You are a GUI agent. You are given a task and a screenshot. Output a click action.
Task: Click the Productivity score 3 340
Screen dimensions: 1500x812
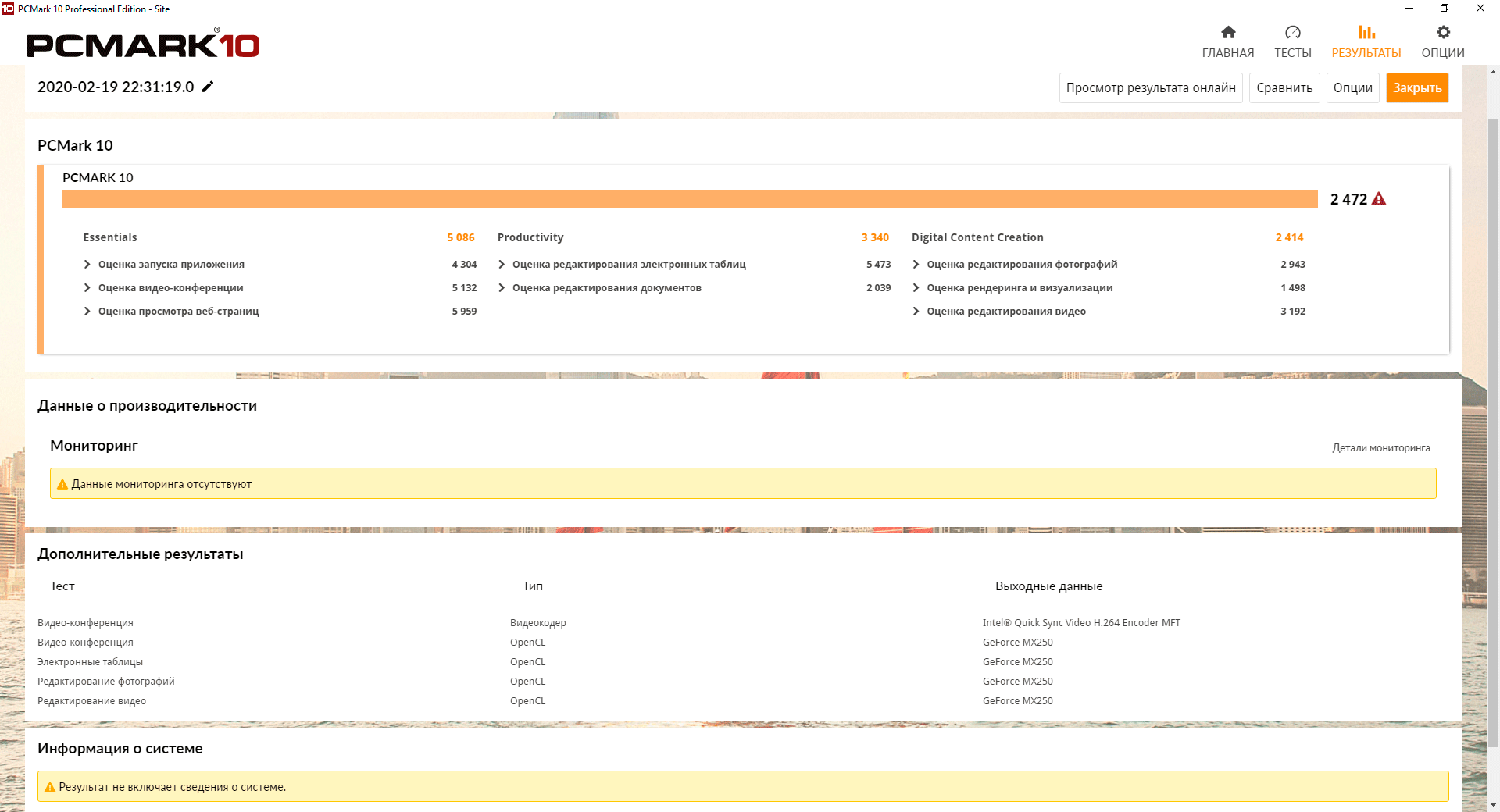pos(875,237)
